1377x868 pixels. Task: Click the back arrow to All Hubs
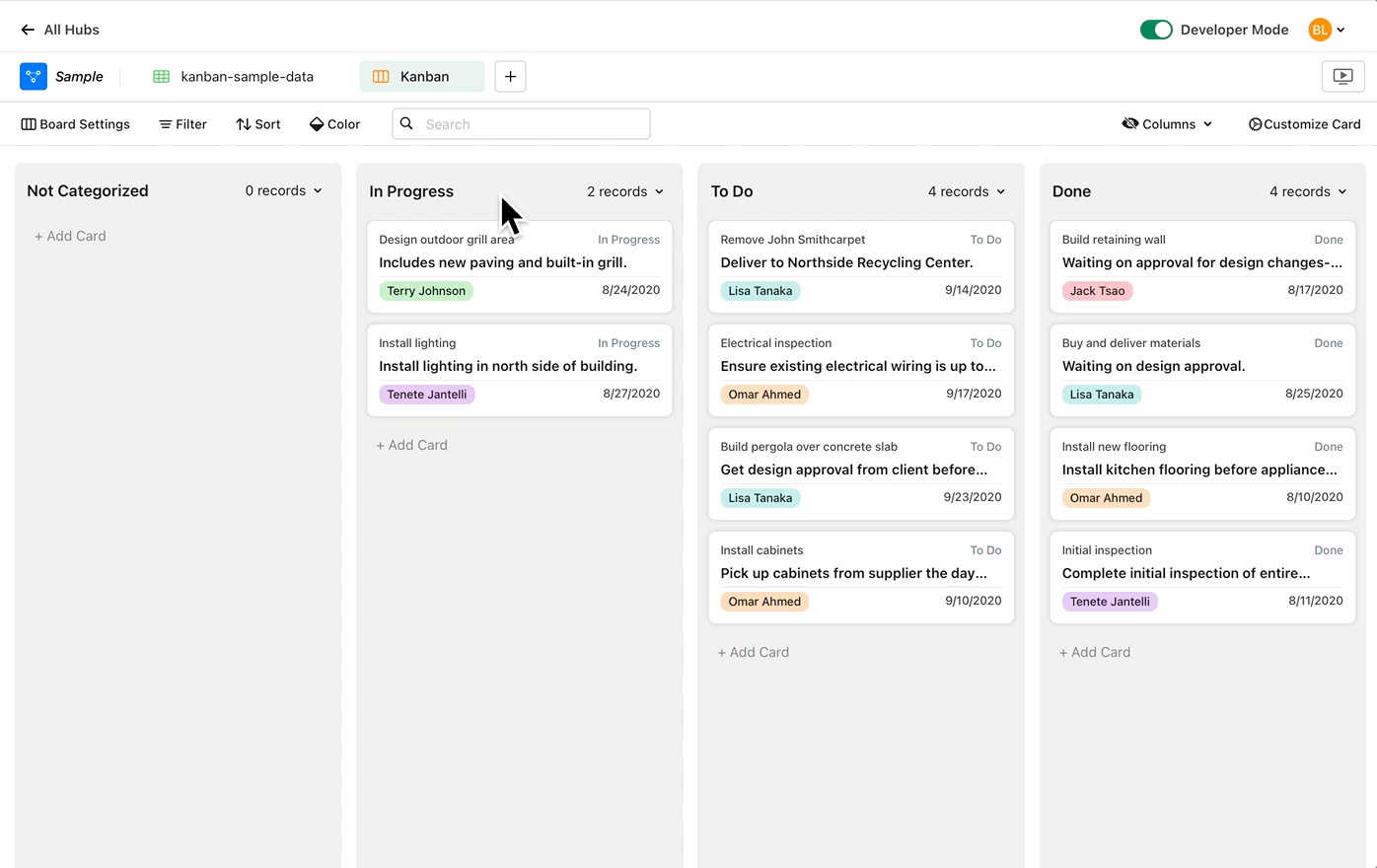coord(28,30)
